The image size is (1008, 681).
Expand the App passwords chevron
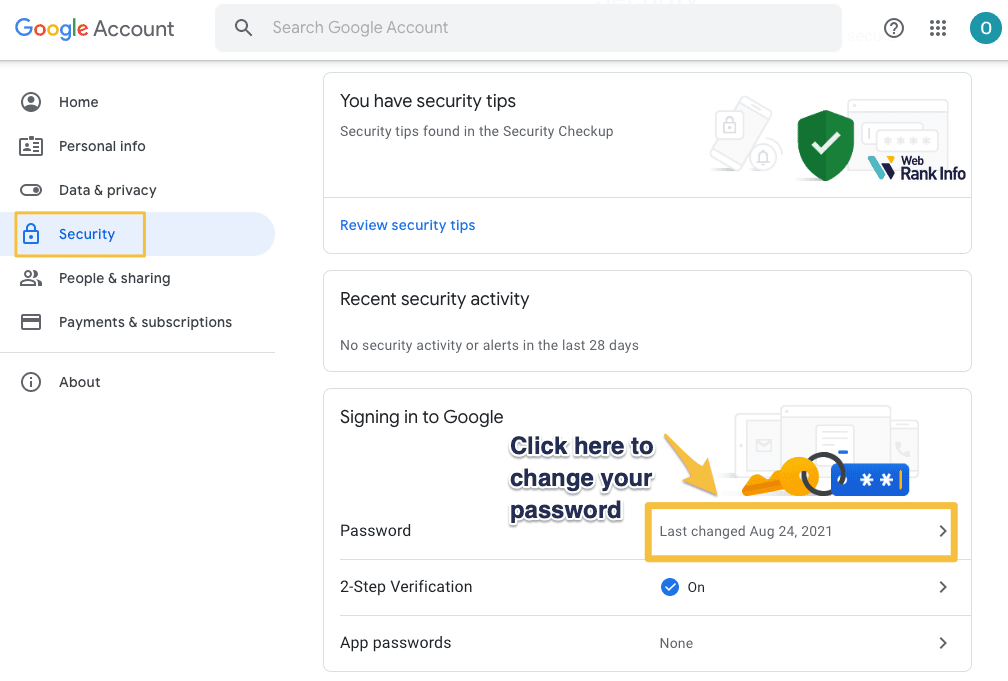(942, 643)
